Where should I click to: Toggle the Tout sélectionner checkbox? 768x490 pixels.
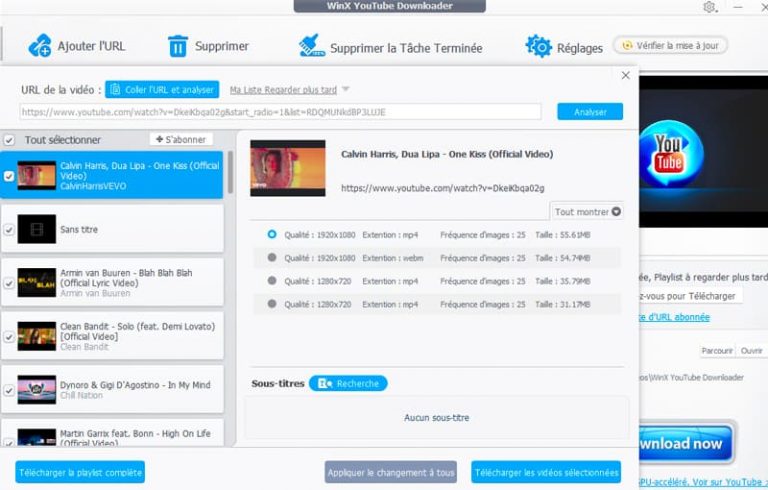(9, 140)
